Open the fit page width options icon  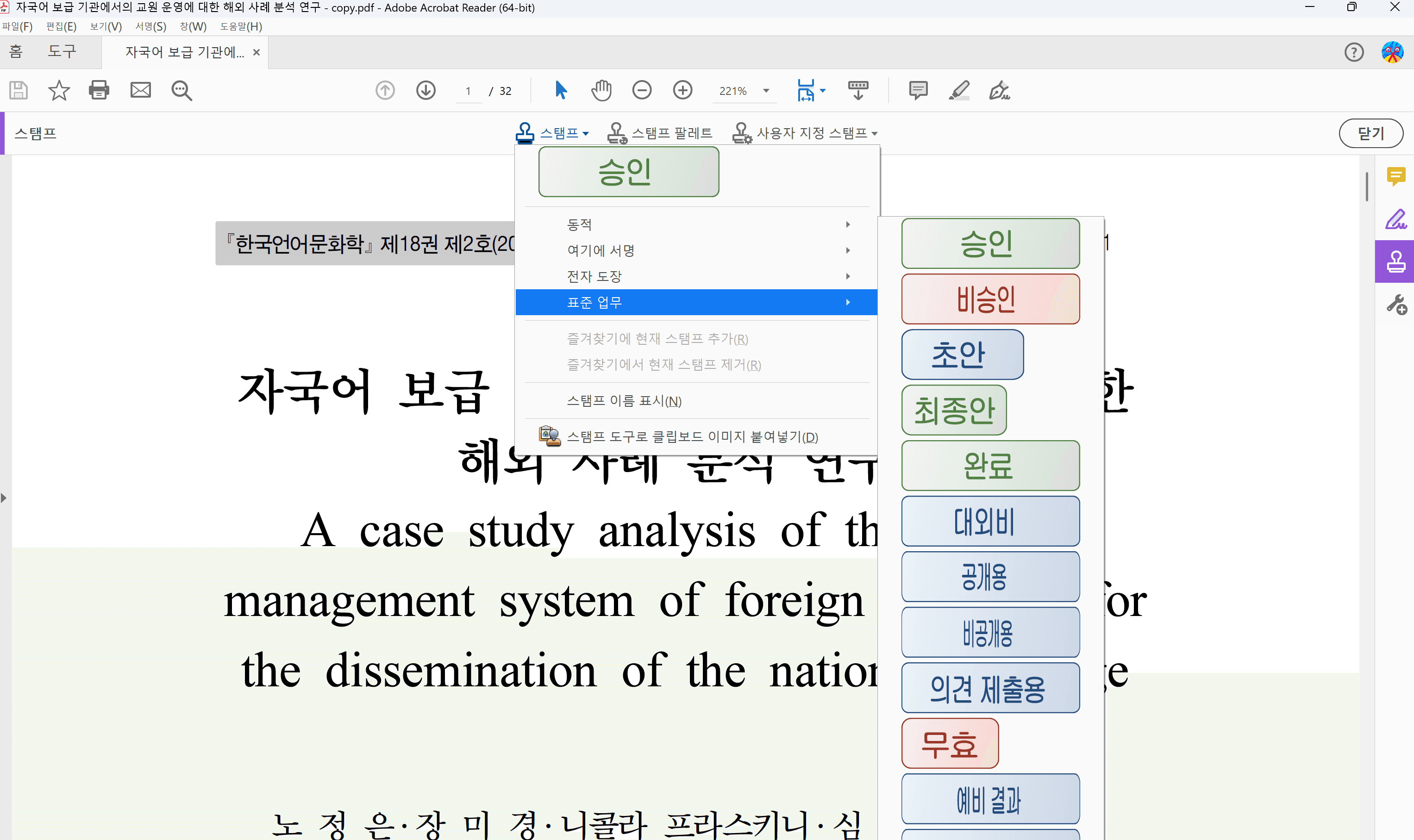pos(810,91)
